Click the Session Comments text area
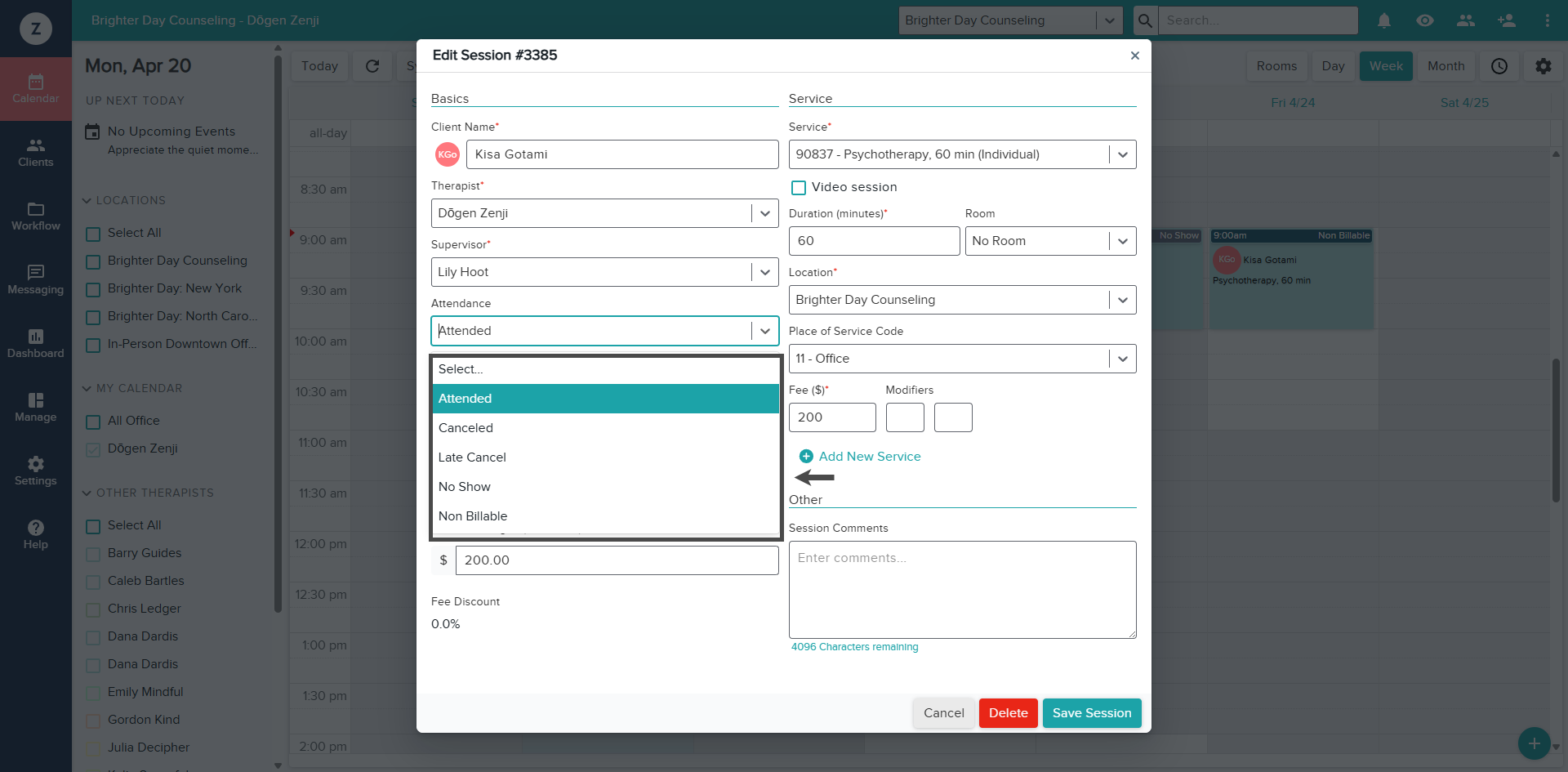The image size is (1568, 772). (962, 590)
